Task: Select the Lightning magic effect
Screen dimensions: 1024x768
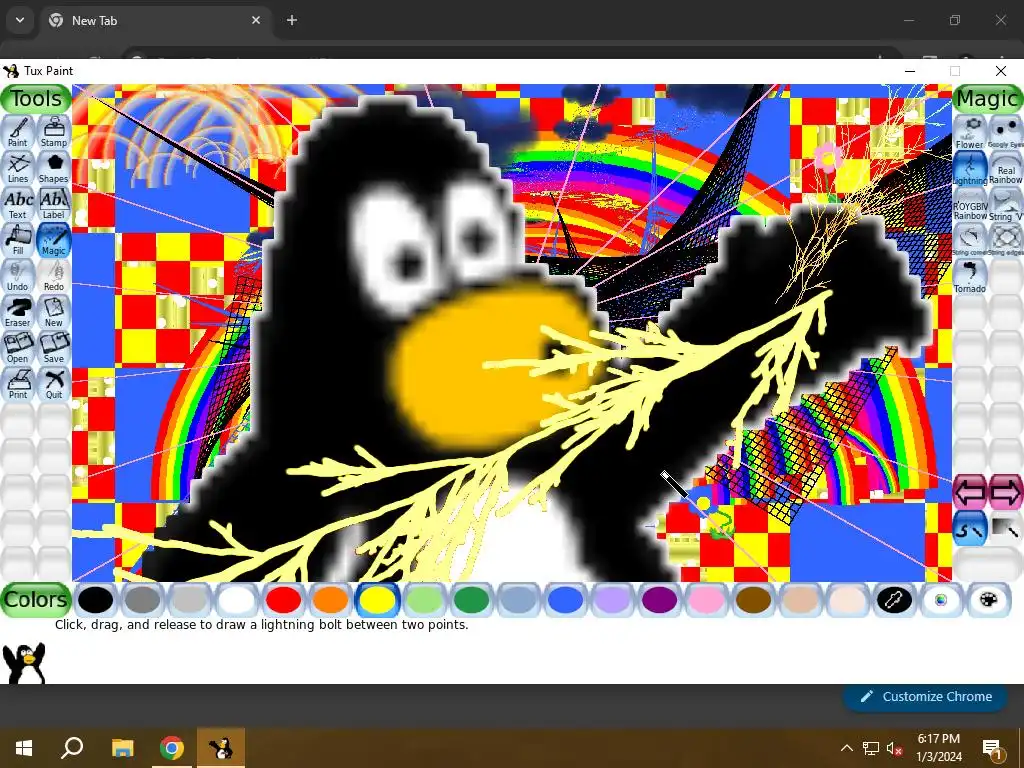Action: pyautogui.click(x=970, y=168)
